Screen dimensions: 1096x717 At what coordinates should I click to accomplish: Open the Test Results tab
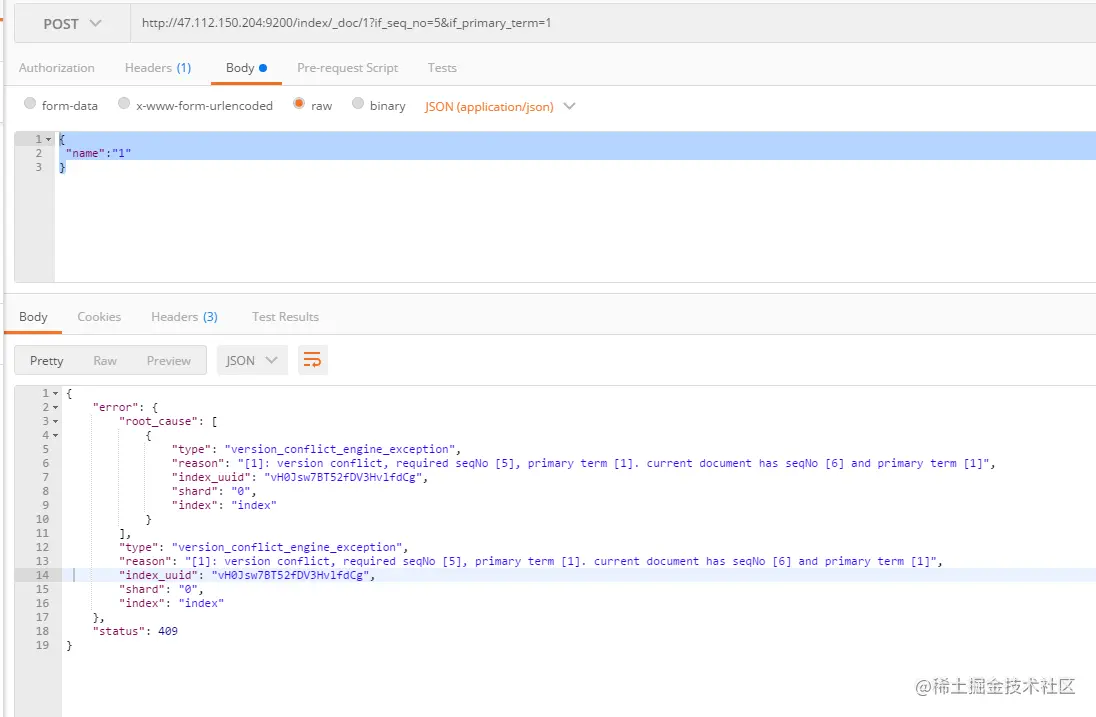(285, 317)
